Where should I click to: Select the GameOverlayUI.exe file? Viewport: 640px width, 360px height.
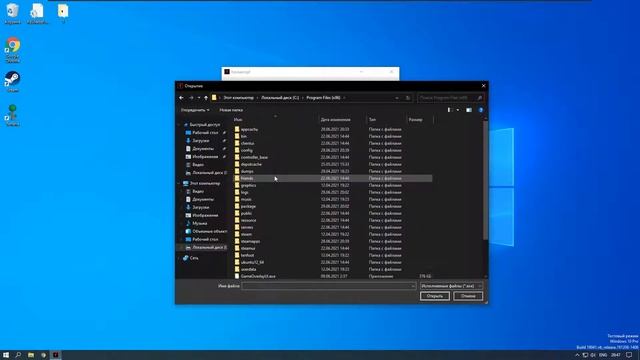click(258, 276)
